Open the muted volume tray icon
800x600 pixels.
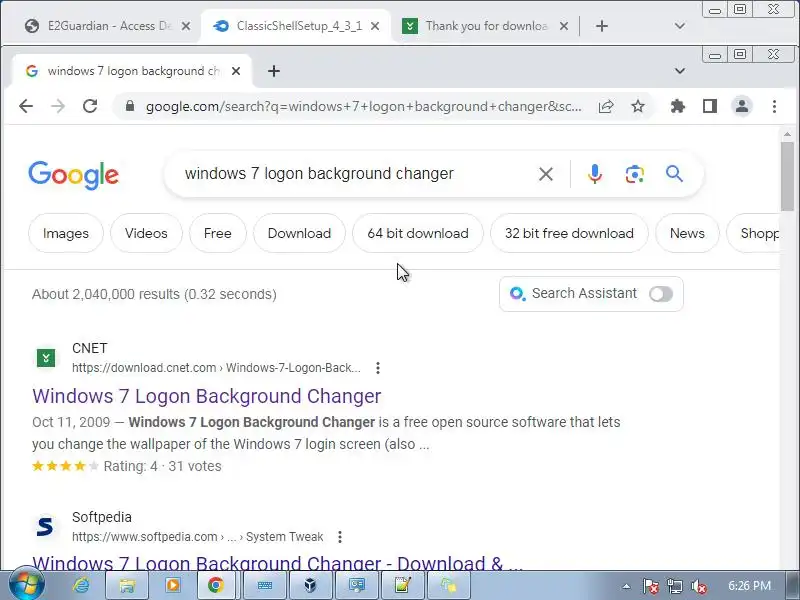(x=698, y=586)
